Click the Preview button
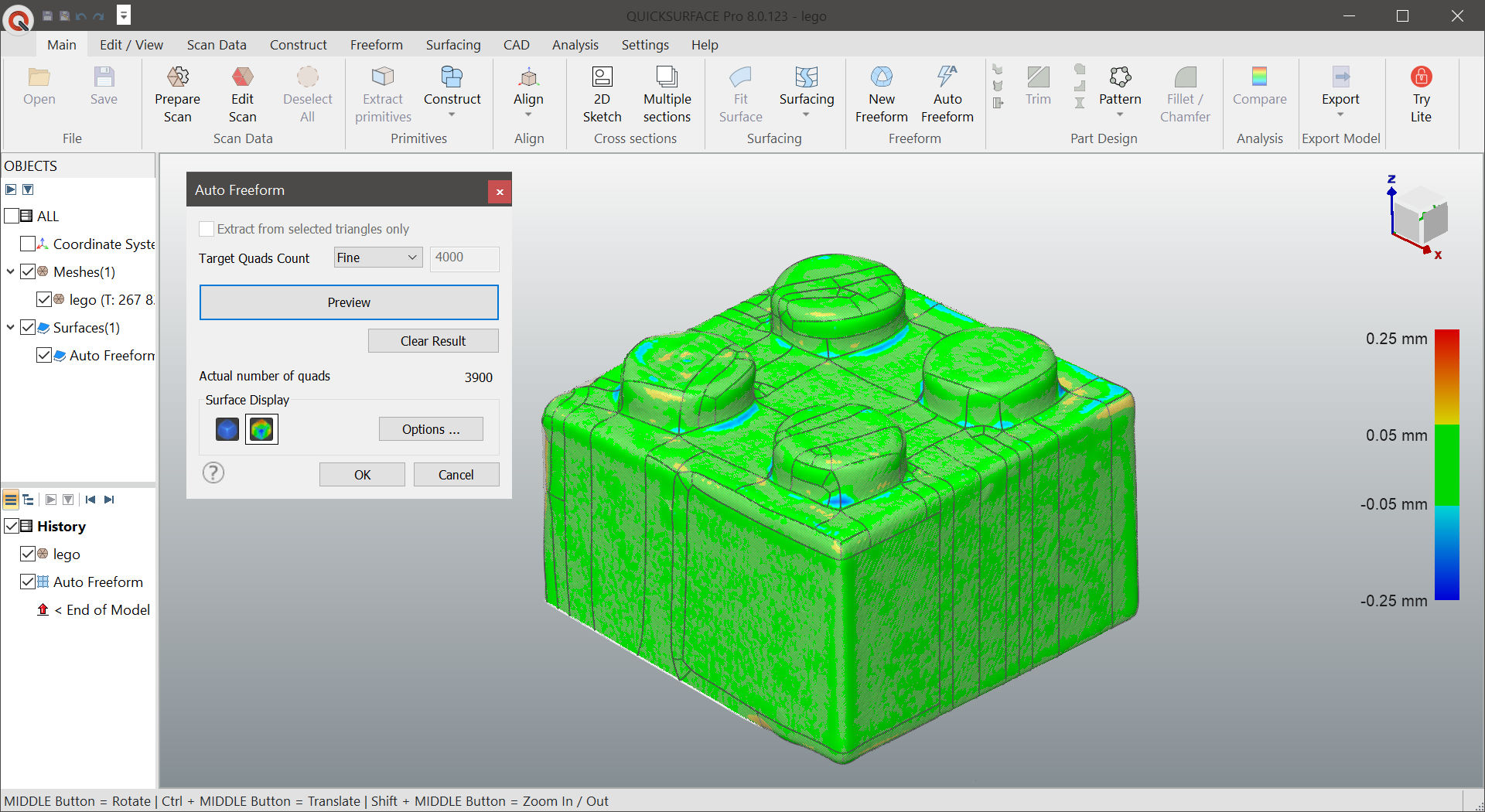The image size is (1485, 812). coord(349,302)
